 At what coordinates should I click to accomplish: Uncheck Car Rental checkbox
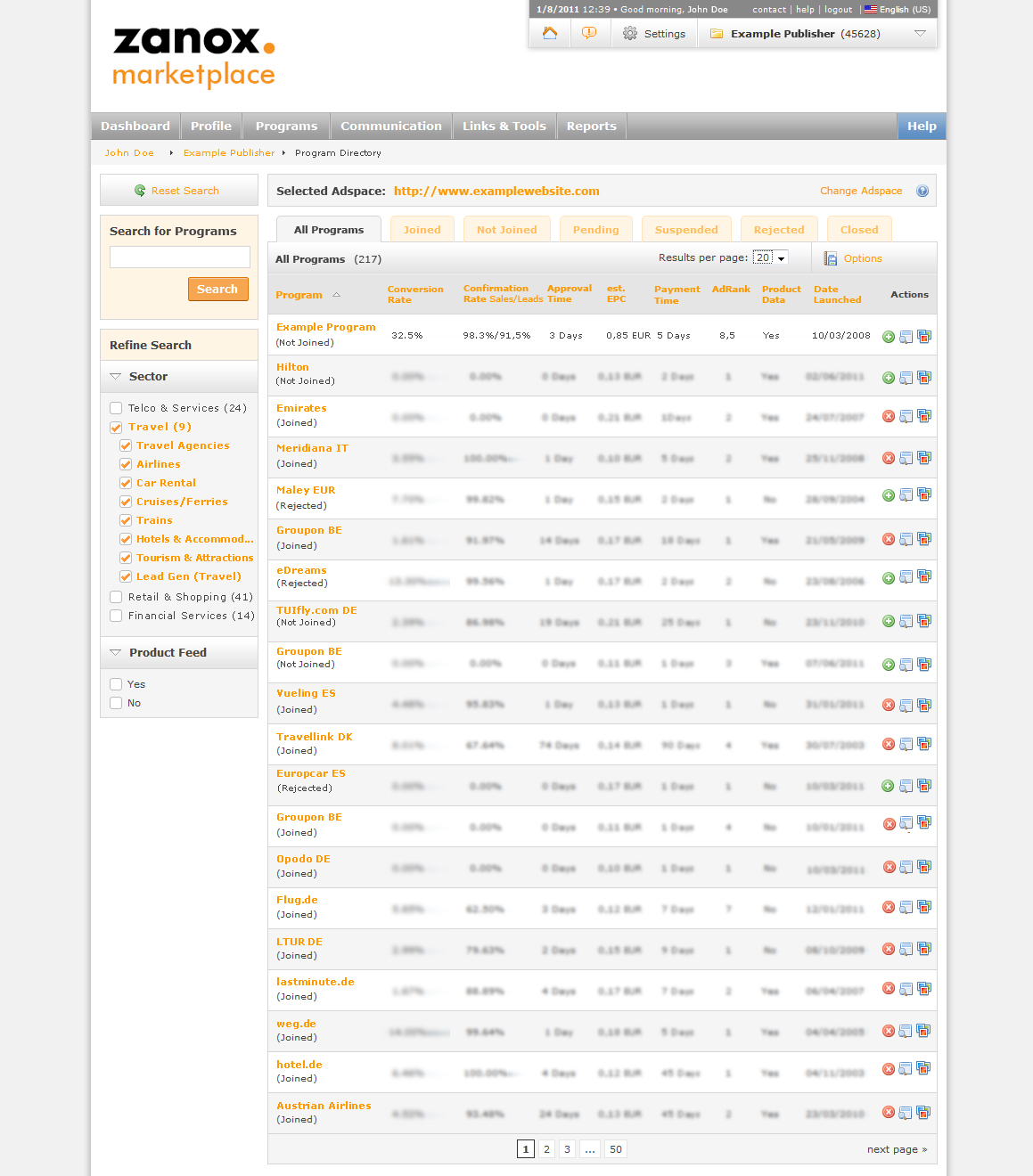(x=126, y=483)
